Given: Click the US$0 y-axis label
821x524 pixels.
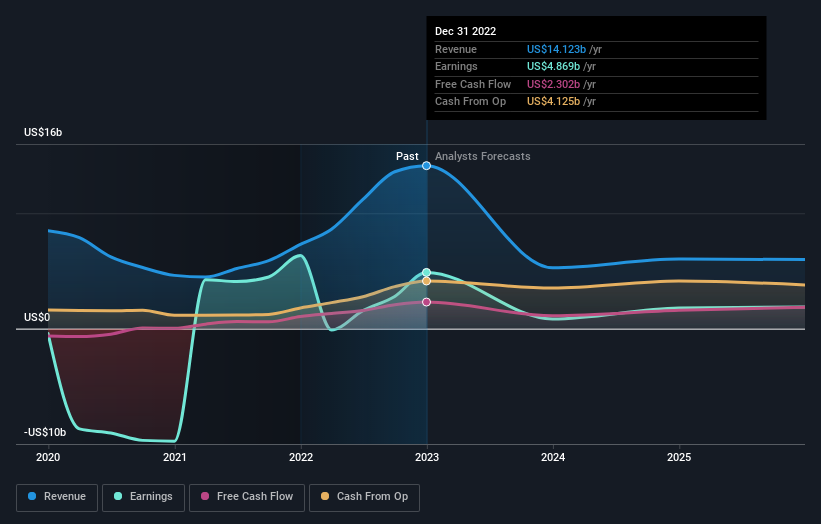Looking at the screenshot, I should [37, 317].
